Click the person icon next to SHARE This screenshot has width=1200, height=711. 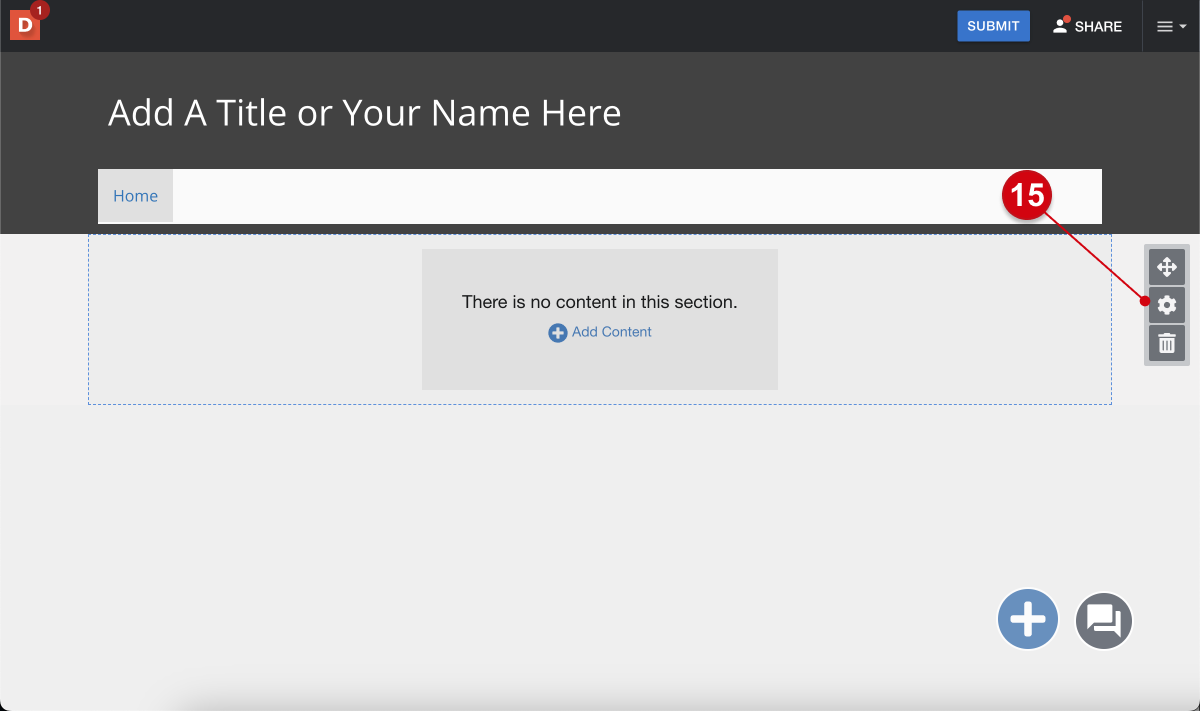(x=1060, y=26)
